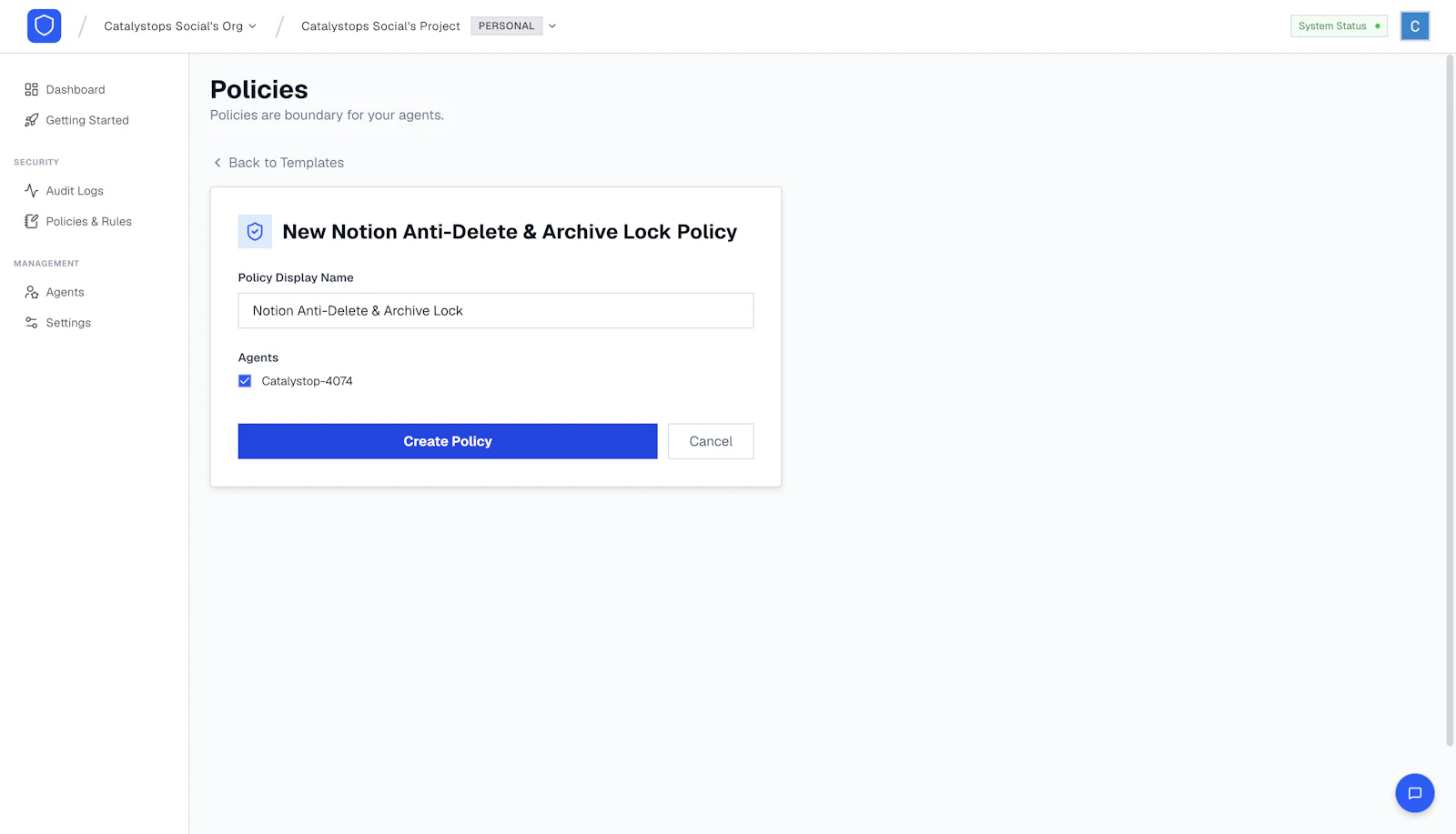Click the MANAGEMENT section header

click(x=46, y=264)
